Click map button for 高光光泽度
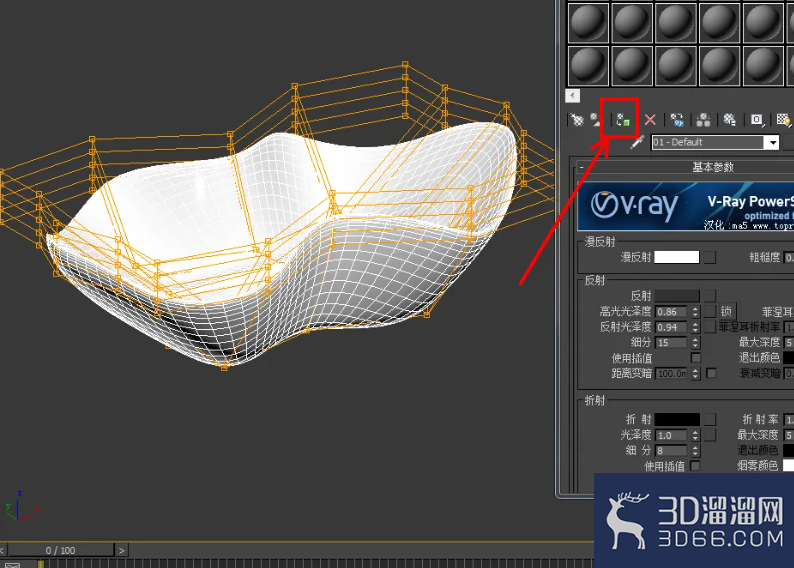Viewport: 794px width, 568px height. 710,311
